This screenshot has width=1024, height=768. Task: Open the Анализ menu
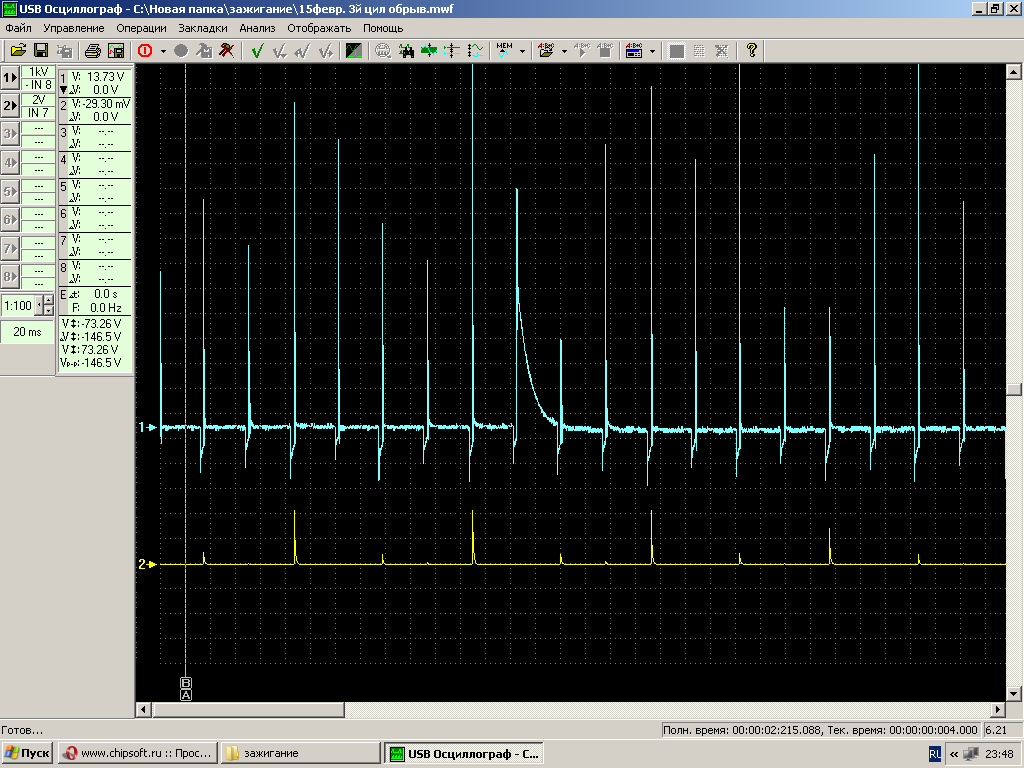(x=257, y=28)
